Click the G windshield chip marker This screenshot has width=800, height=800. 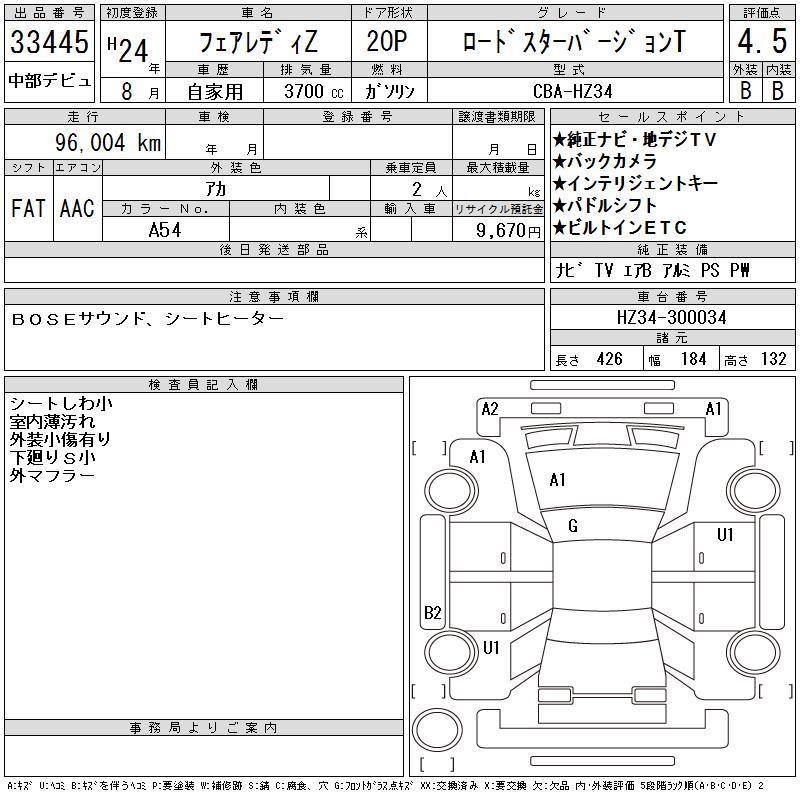[573, 527]
